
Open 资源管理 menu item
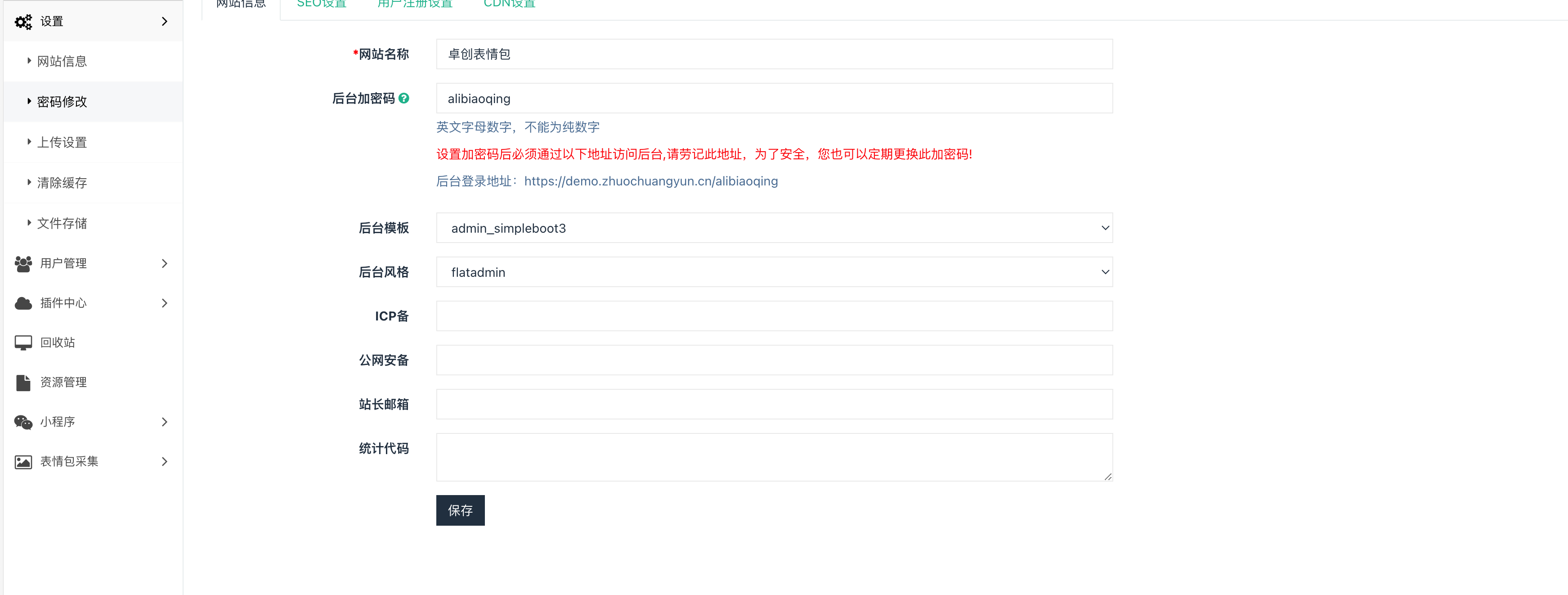(x=93, y=383)
